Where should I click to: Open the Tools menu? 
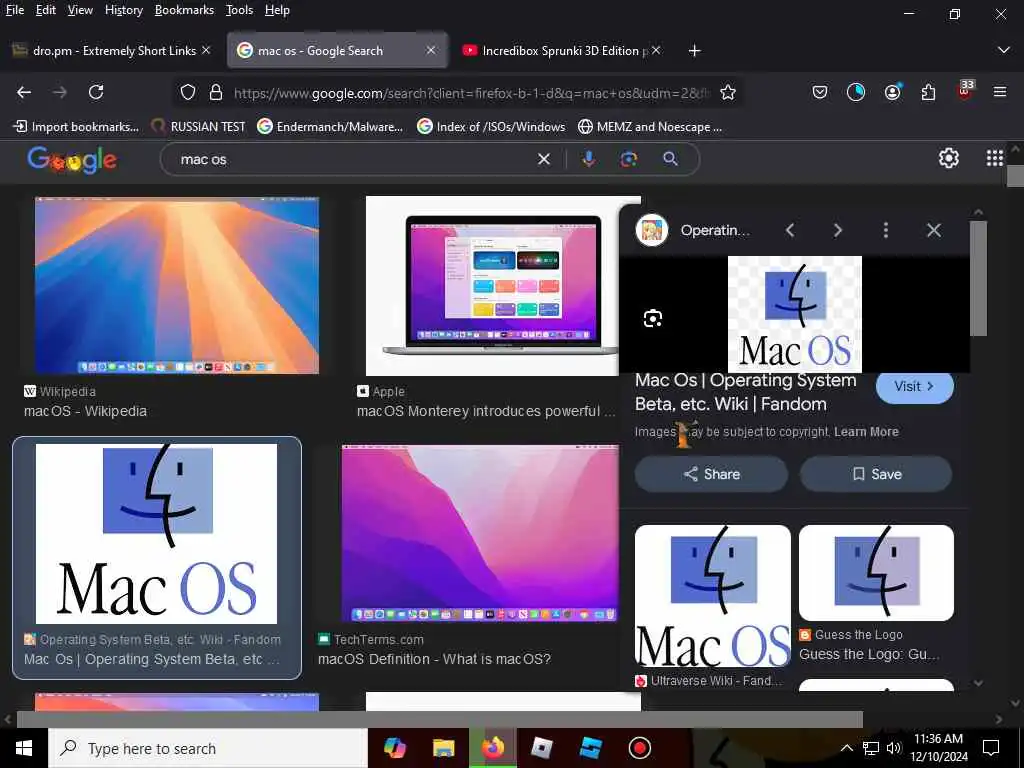pos(240,10)
